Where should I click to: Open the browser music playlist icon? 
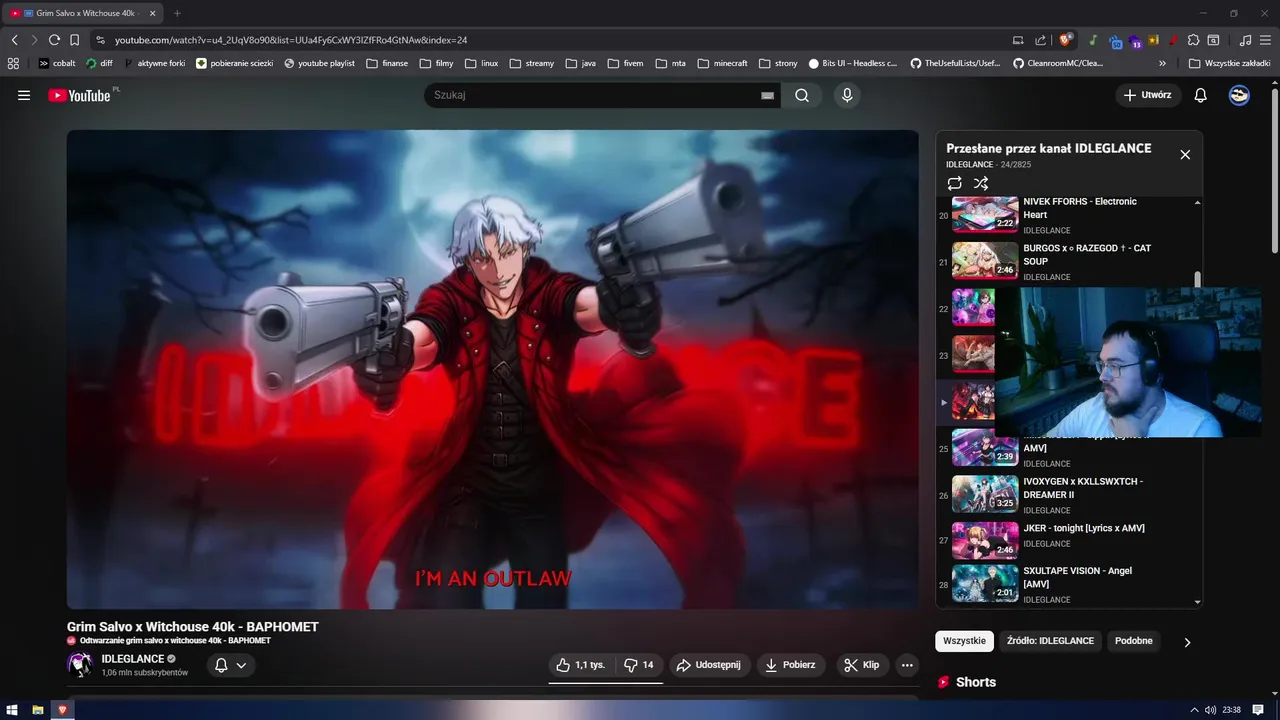pyautogui.click(x=1245, y=40)
